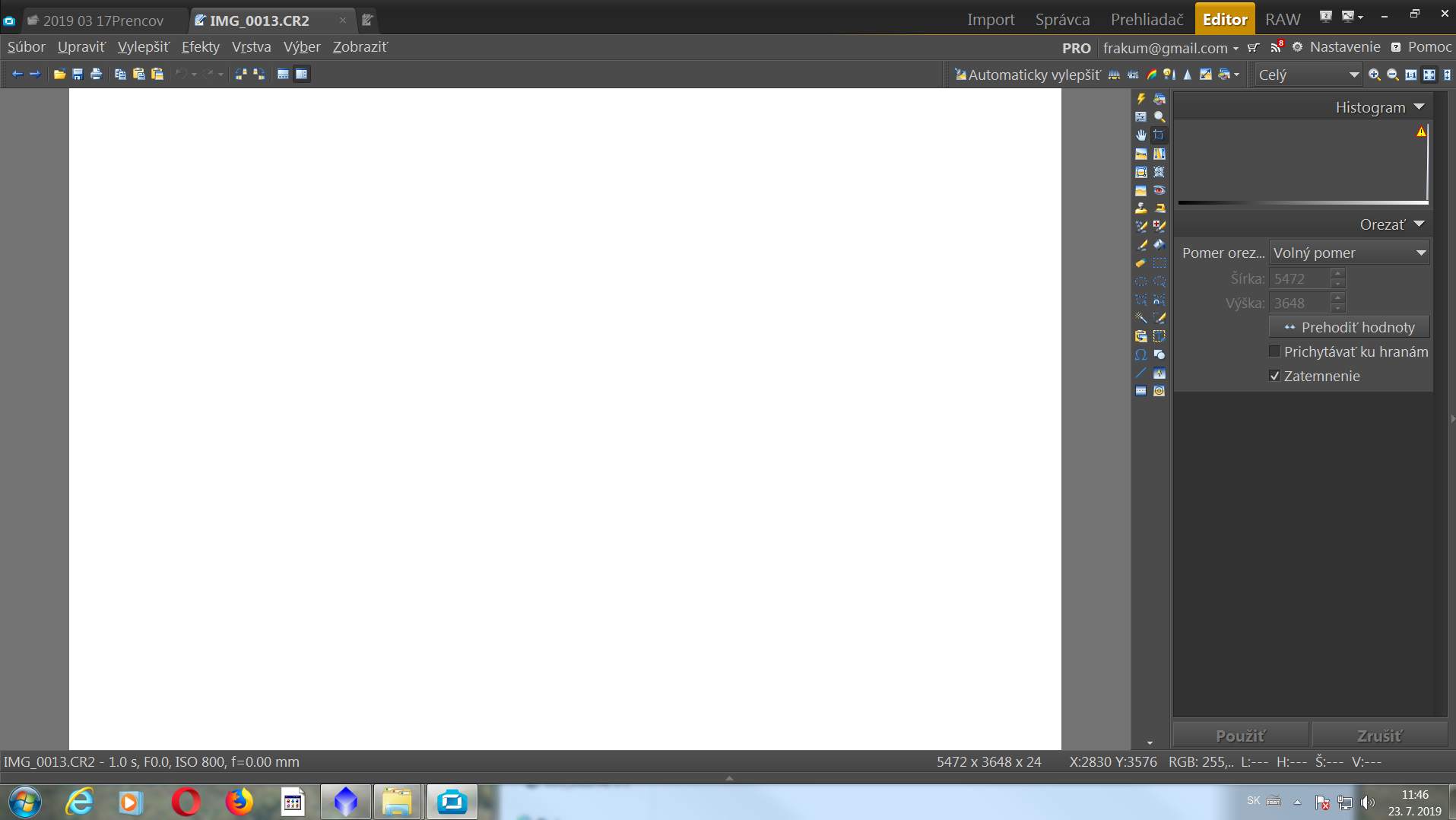Open the Windows Start menu
This screenshot has height=820, width=1456.
tap(25, 802)
